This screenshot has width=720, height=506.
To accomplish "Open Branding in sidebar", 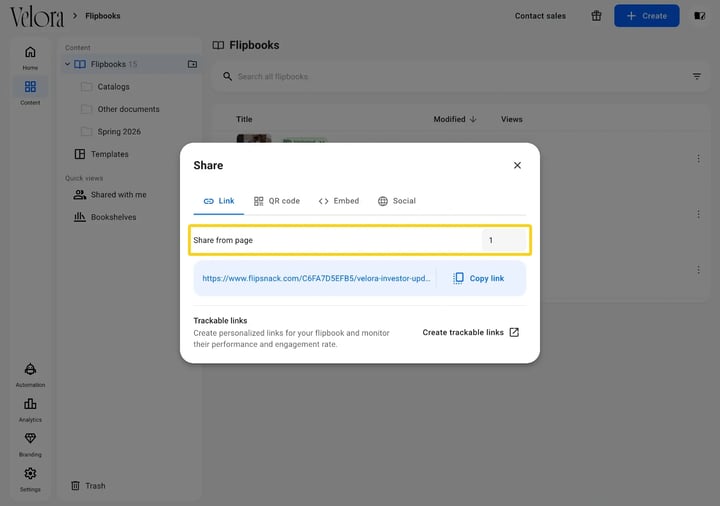I will tap(30, 444).
